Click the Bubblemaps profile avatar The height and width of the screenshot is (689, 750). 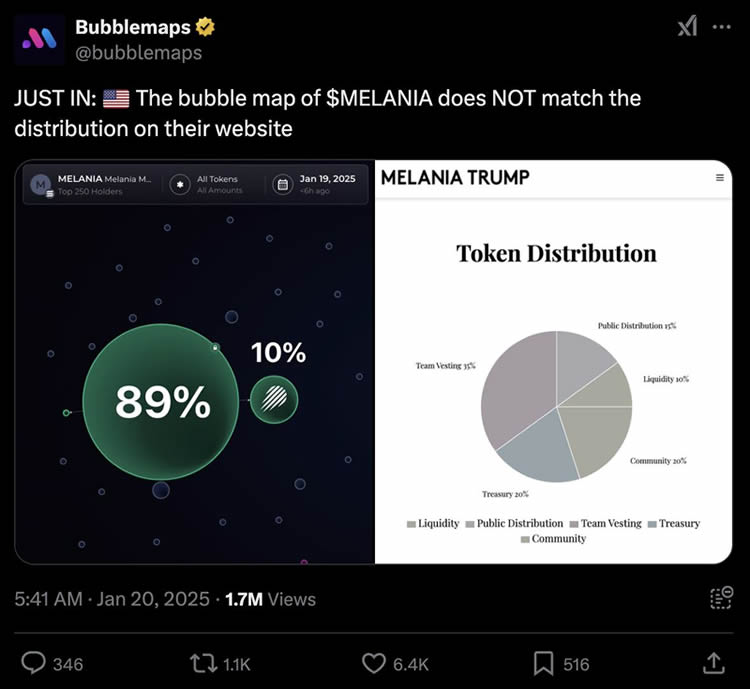[x=40, y=39]
